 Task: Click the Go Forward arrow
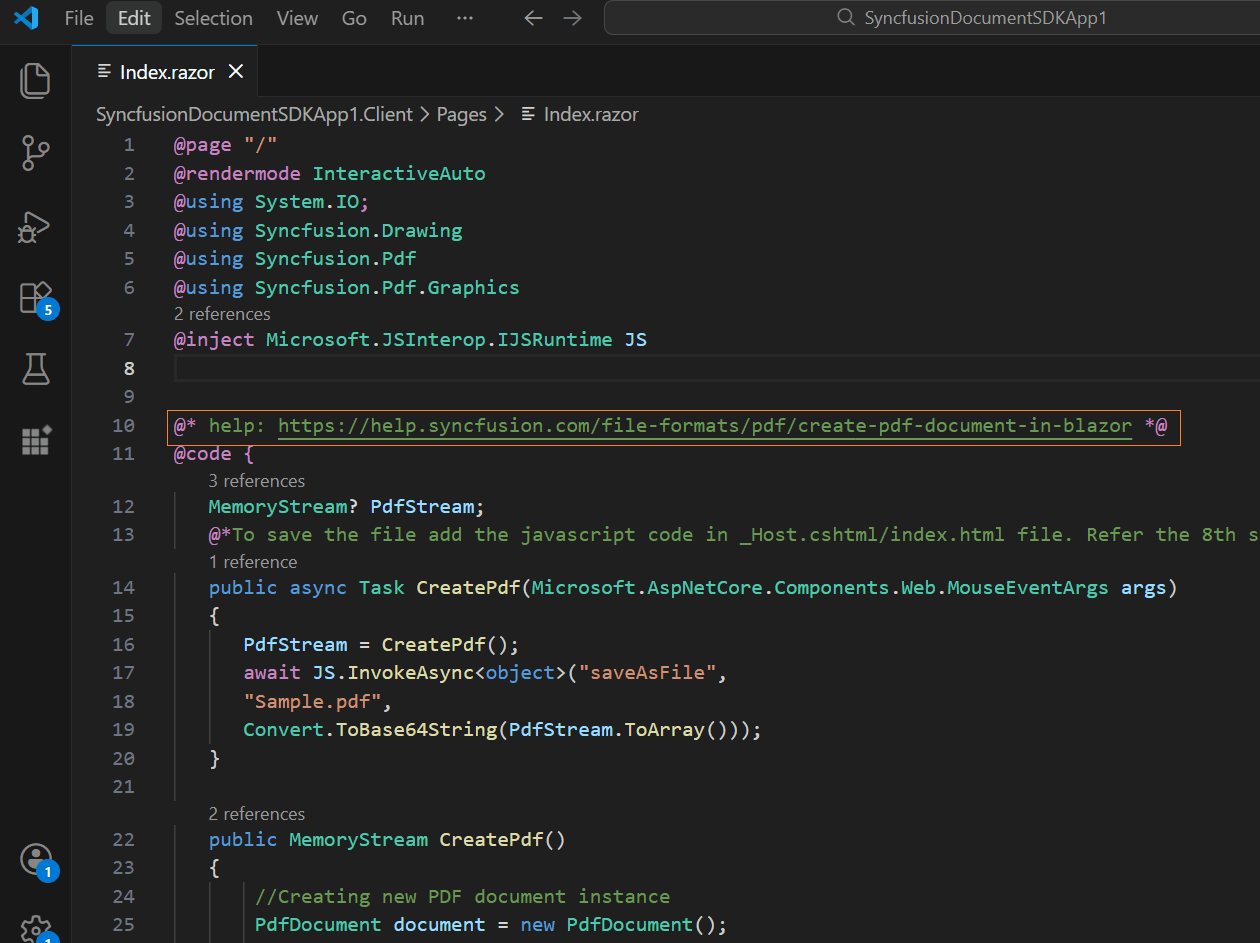point(572,18)
